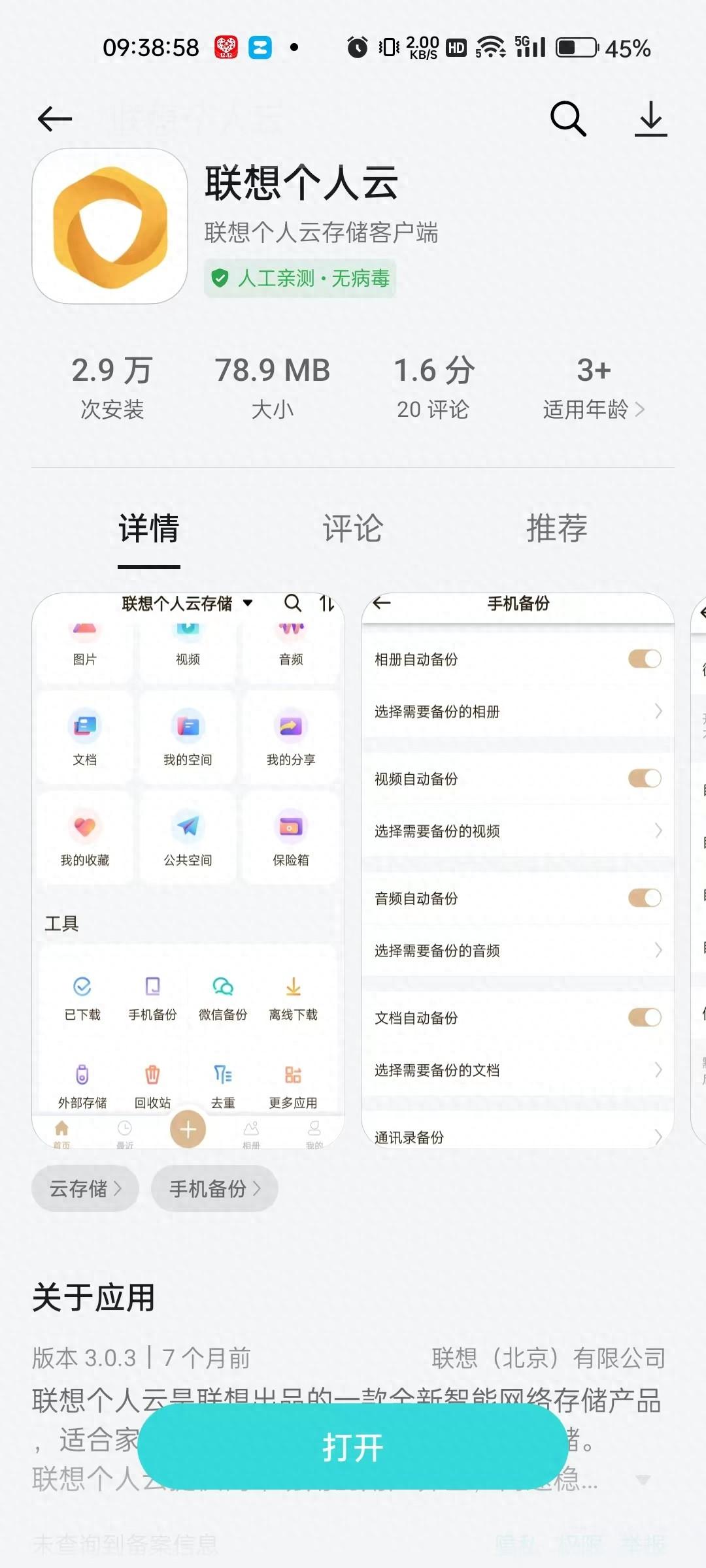Open 选择需要备份的相册 chevron
Screen dimensions: 706x1568
[658, 711]
